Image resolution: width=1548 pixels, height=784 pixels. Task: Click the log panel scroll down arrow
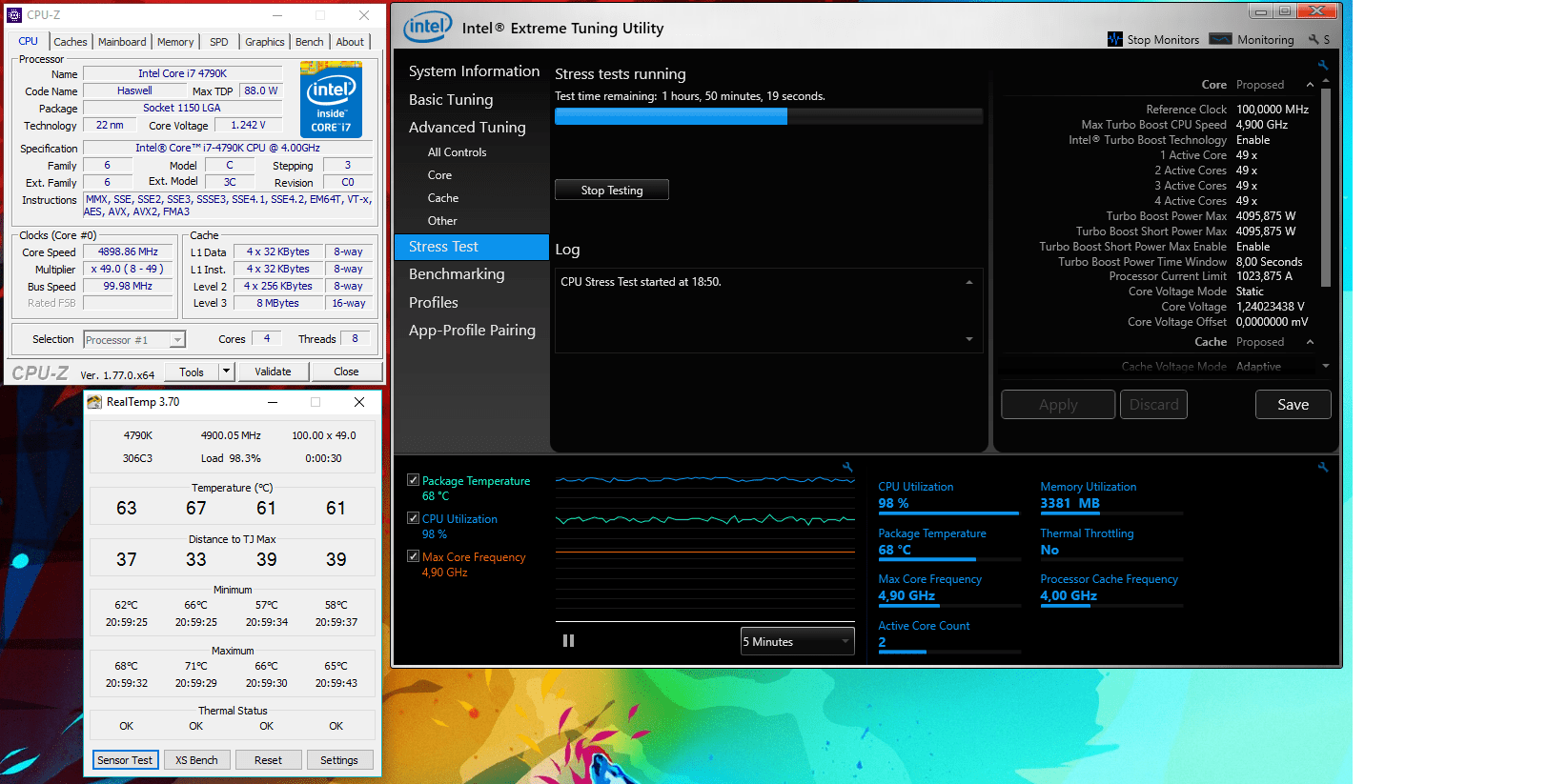(x=969, y=339)
